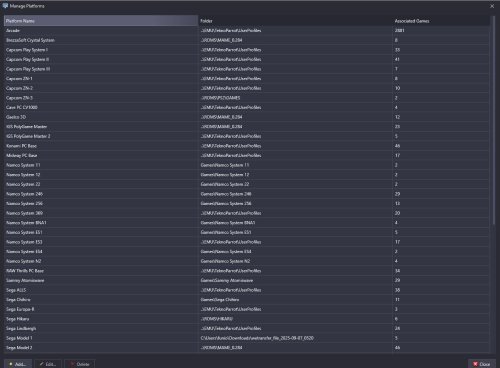The height and width of the screenshot is (368, 500).
Task: Click the Games\Namco System 11 folder cell
Action: (295, 165)
